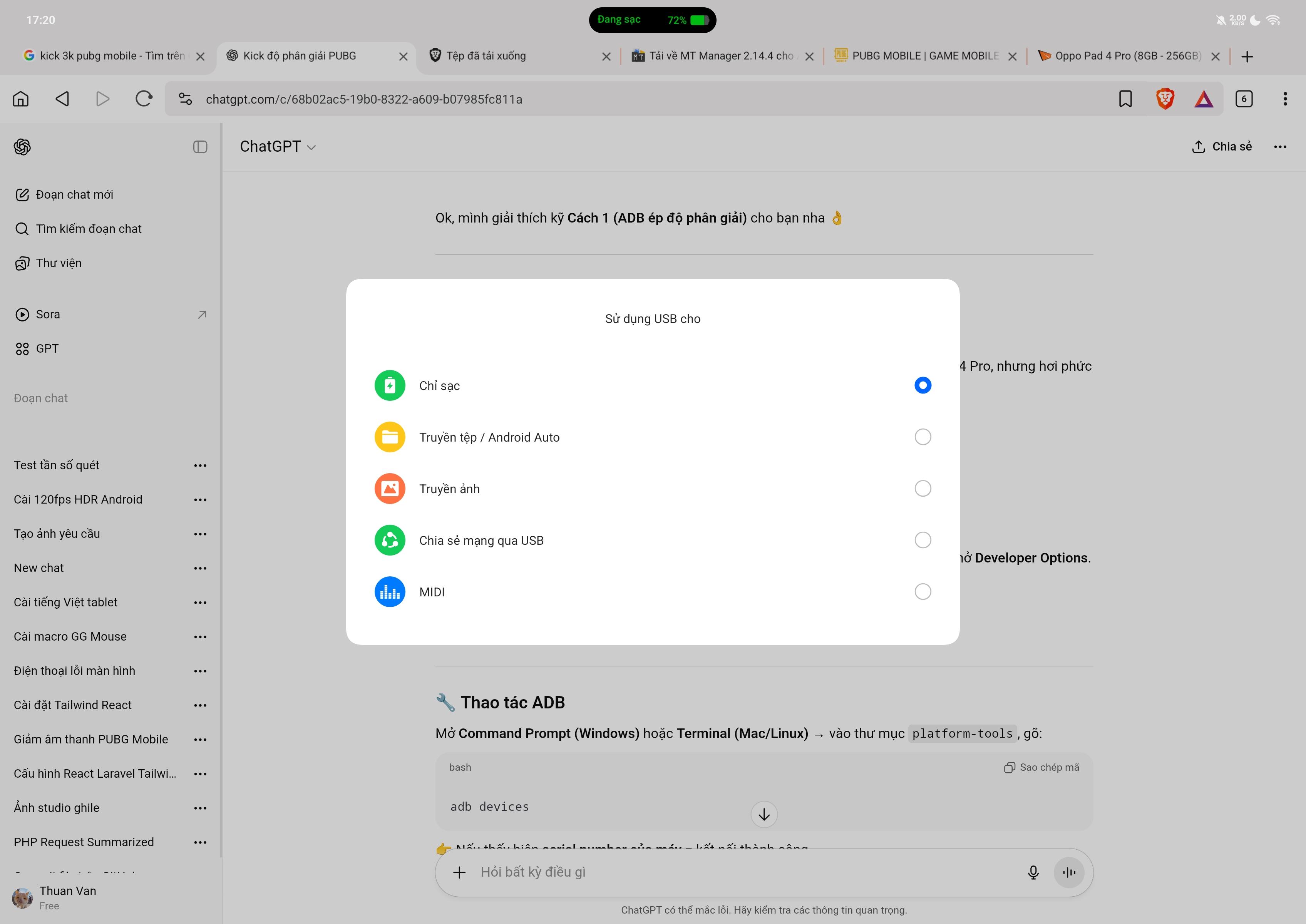Open browser three-dot main menu

(x=1285, y=99)
